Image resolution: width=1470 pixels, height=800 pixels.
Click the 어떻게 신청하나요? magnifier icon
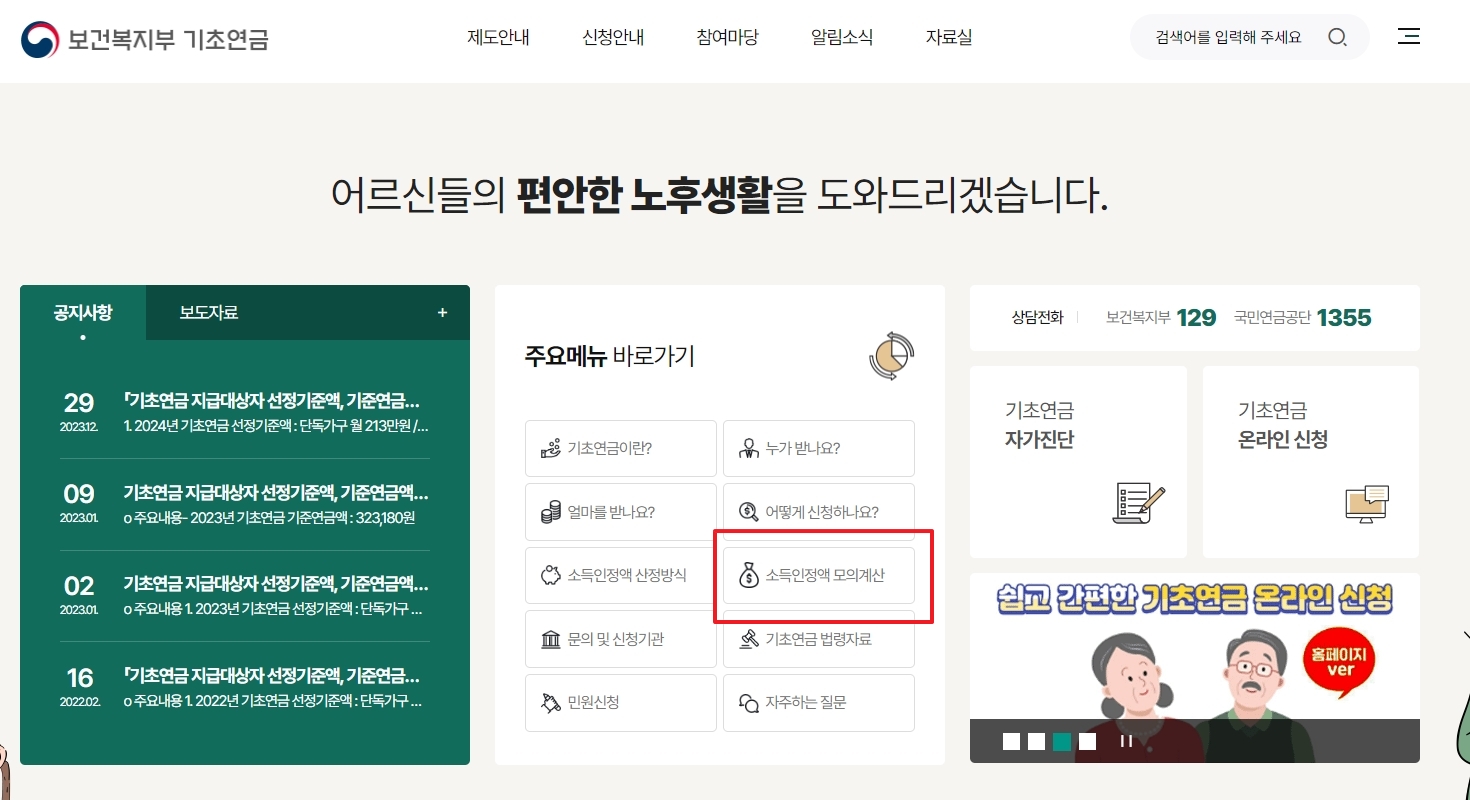pos(748,512)
